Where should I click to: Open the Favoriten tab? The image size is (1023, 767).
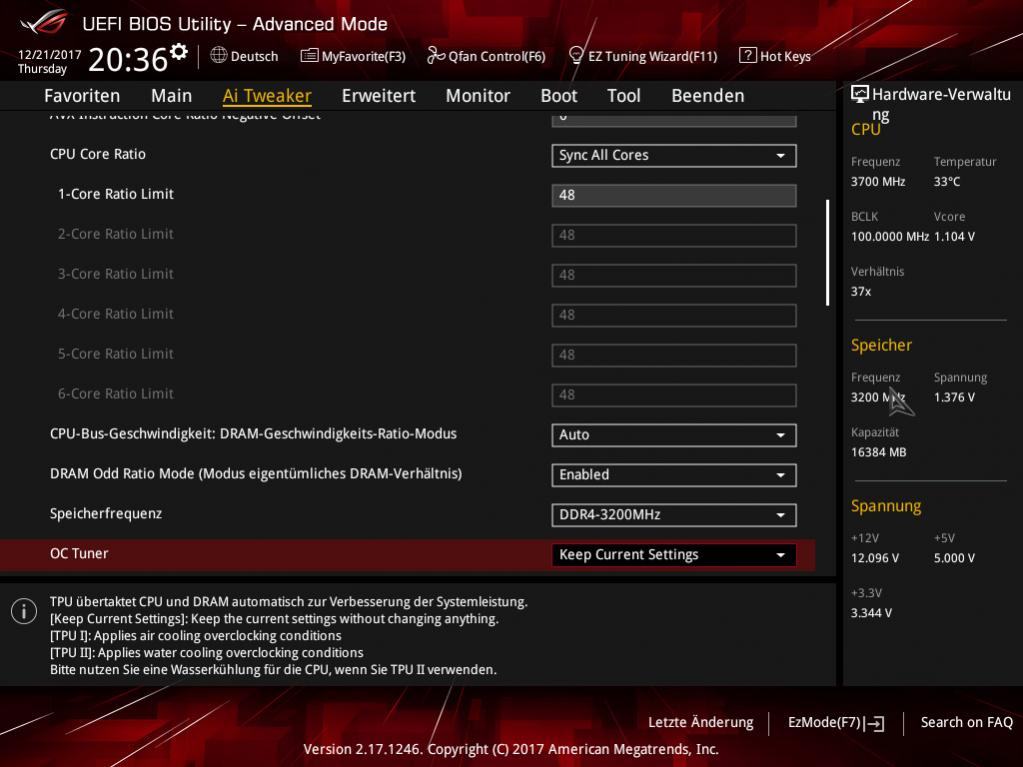coord(82,96)
